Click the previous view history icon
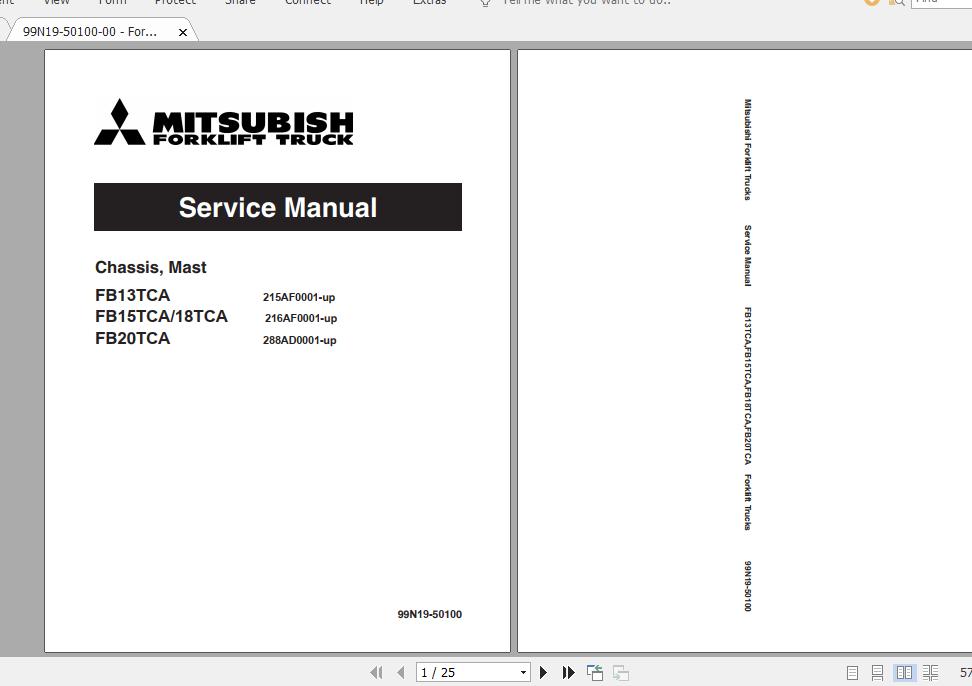Viewport: 972px width, 686px height. 594,672
